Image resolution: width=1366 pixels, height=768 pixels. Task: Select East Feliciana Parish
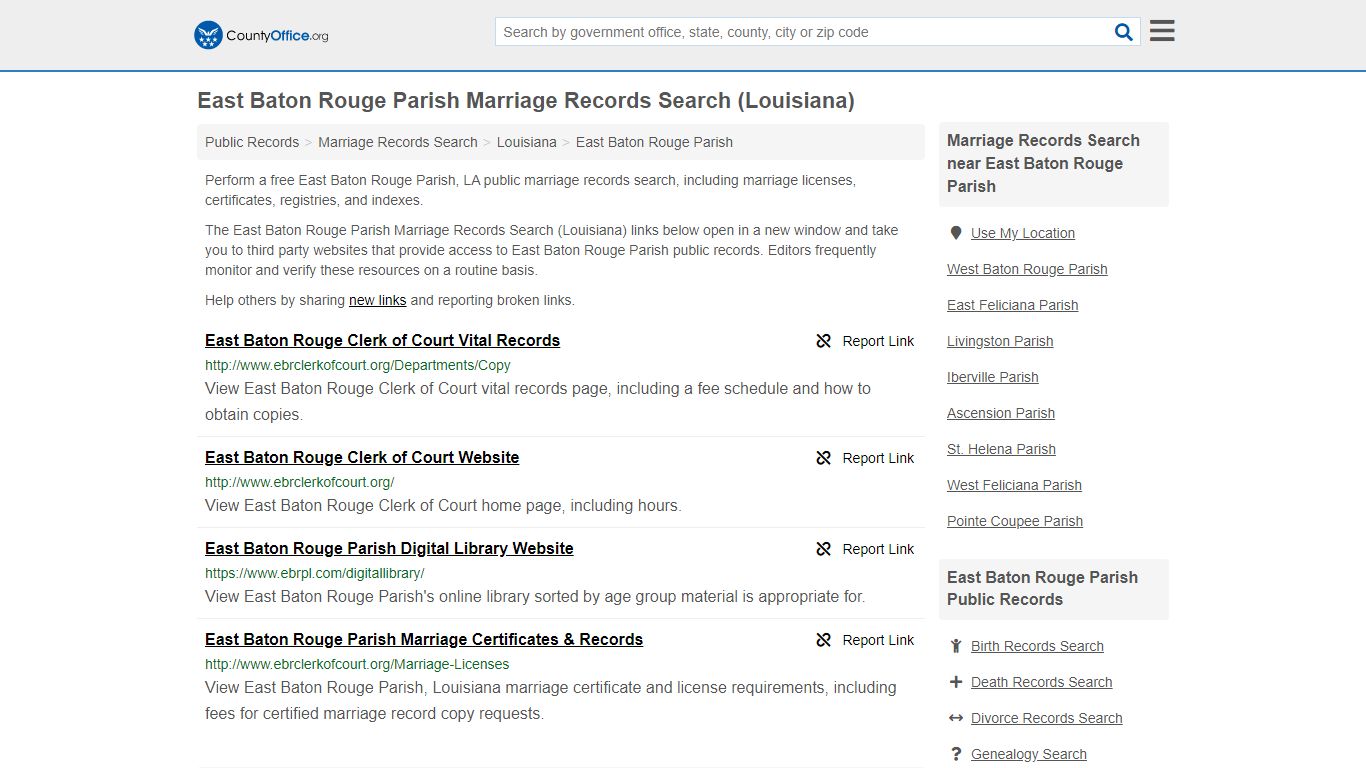coord(1012,305)
